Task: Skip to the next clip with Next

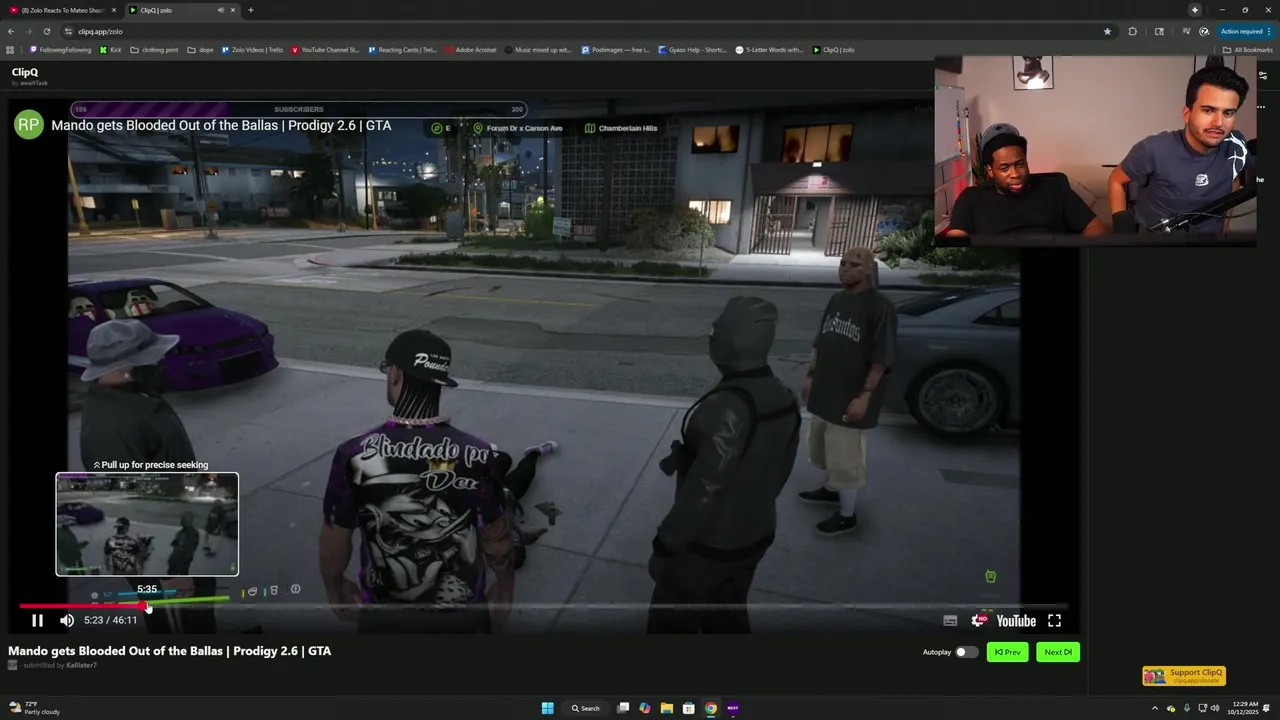Action: [x=1058, y=652]
